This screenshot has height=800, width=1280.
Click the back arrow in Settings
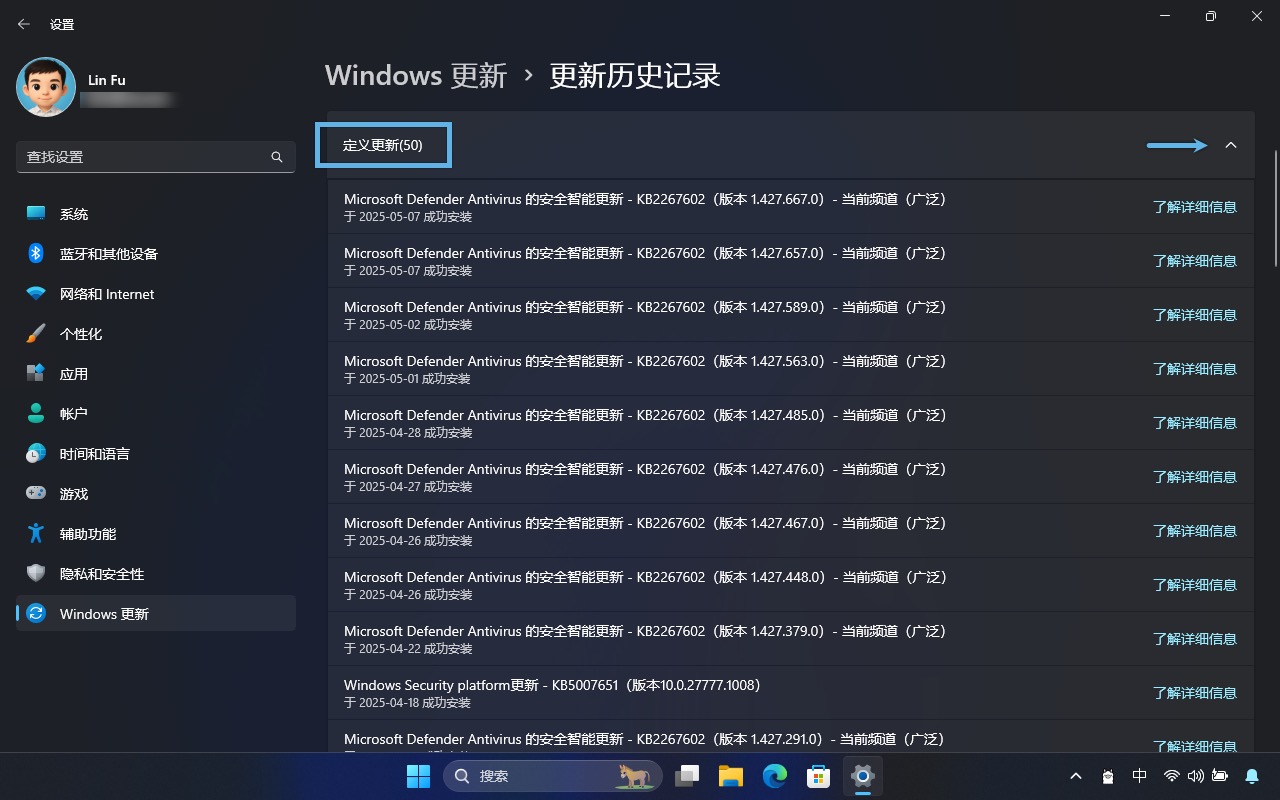tap(24, 24)
